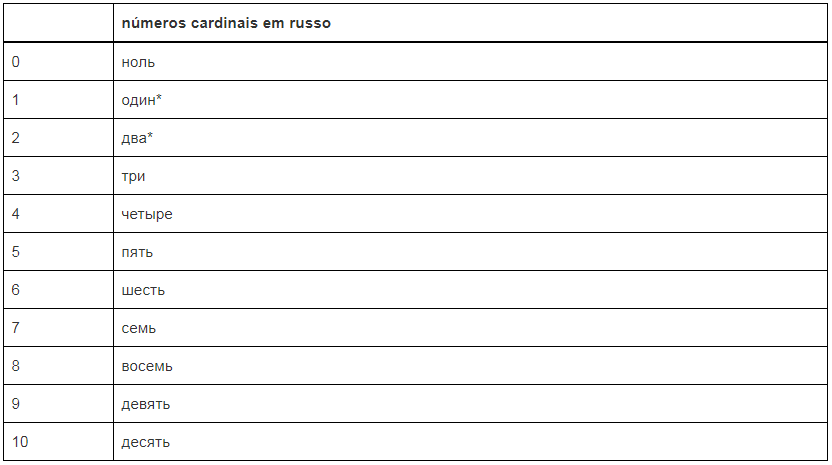Click the Russian word четыре
This screenshot has height=465, width=832.
(x=148, y=214)
